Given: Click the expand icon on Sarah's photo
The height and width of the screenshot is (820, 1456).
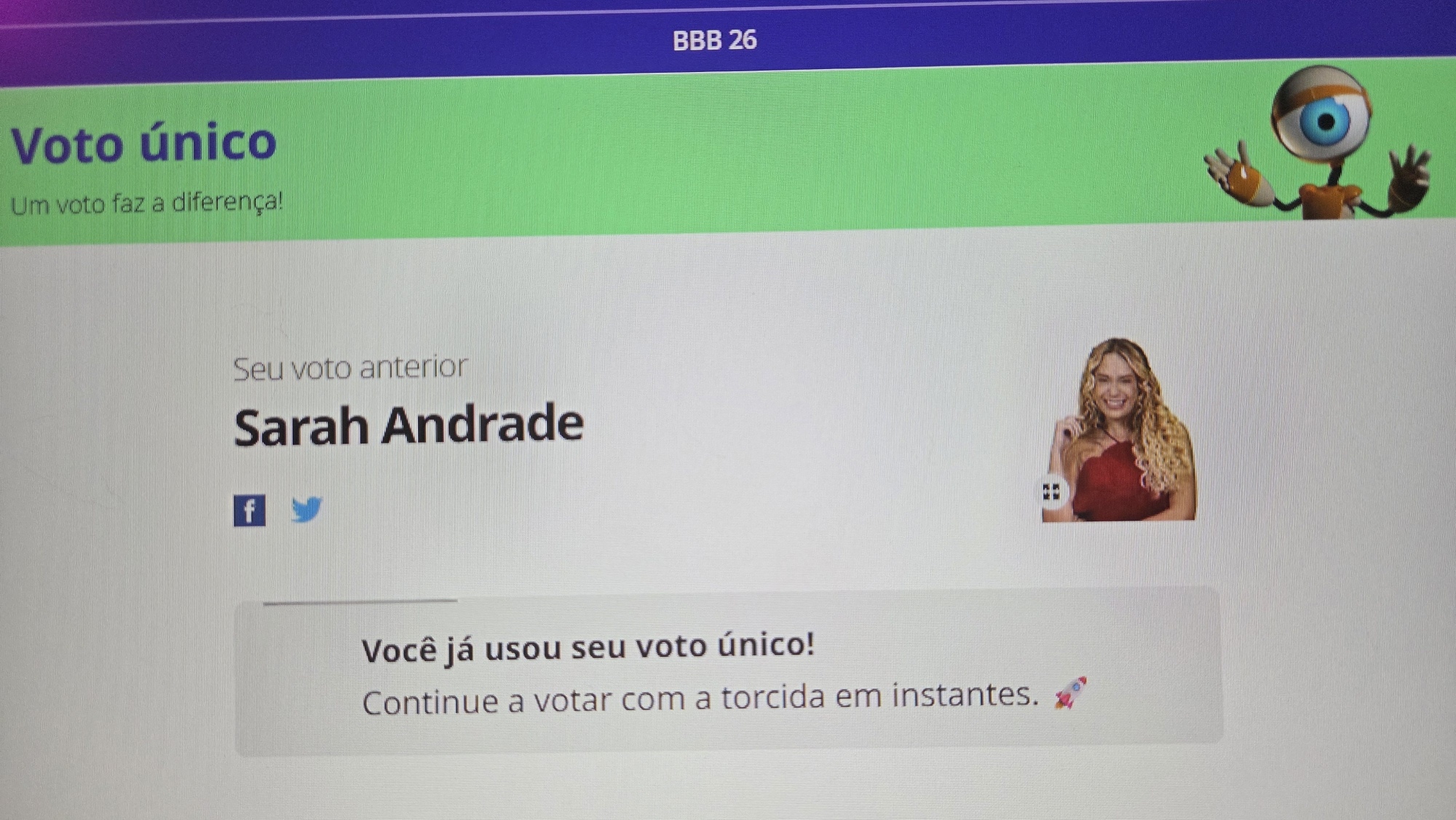Looking at the screenshot, I should (x=1051, y=492).
